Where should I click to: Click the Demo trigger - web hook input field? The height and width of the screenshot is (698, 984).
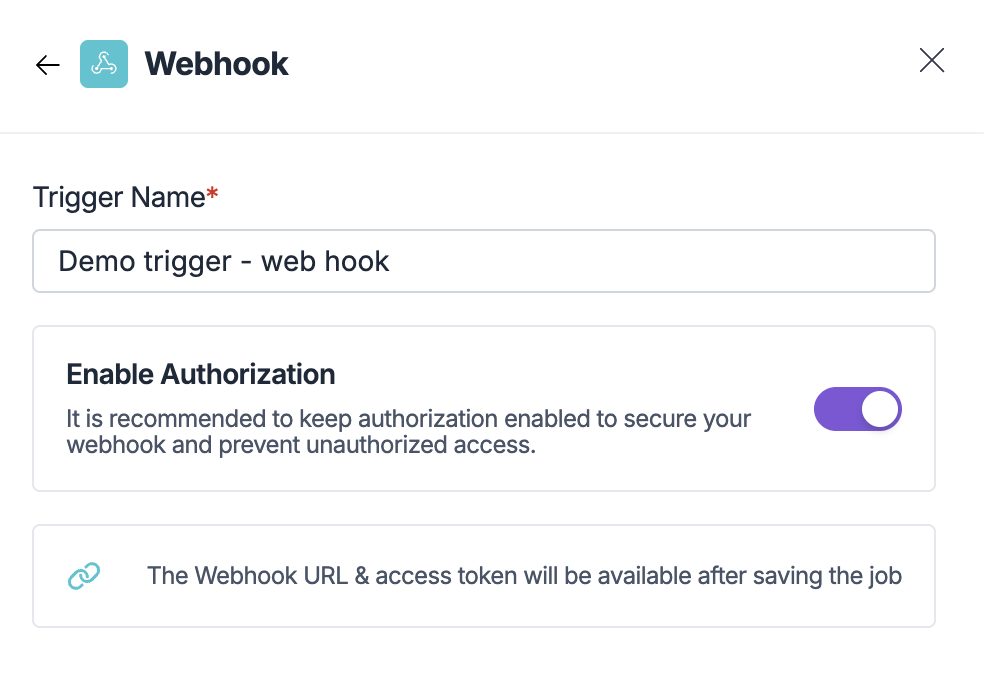(x=484, y=261)
